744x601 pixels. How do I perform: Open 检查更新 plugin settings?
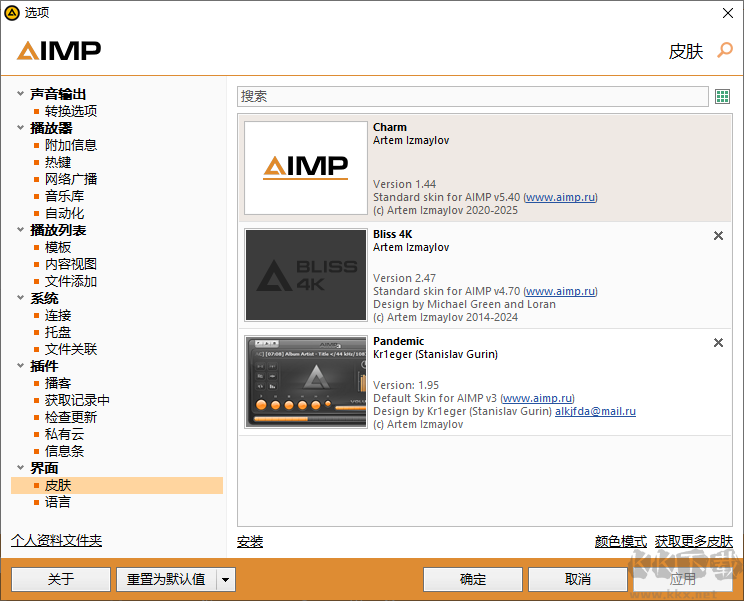point(71,417)
